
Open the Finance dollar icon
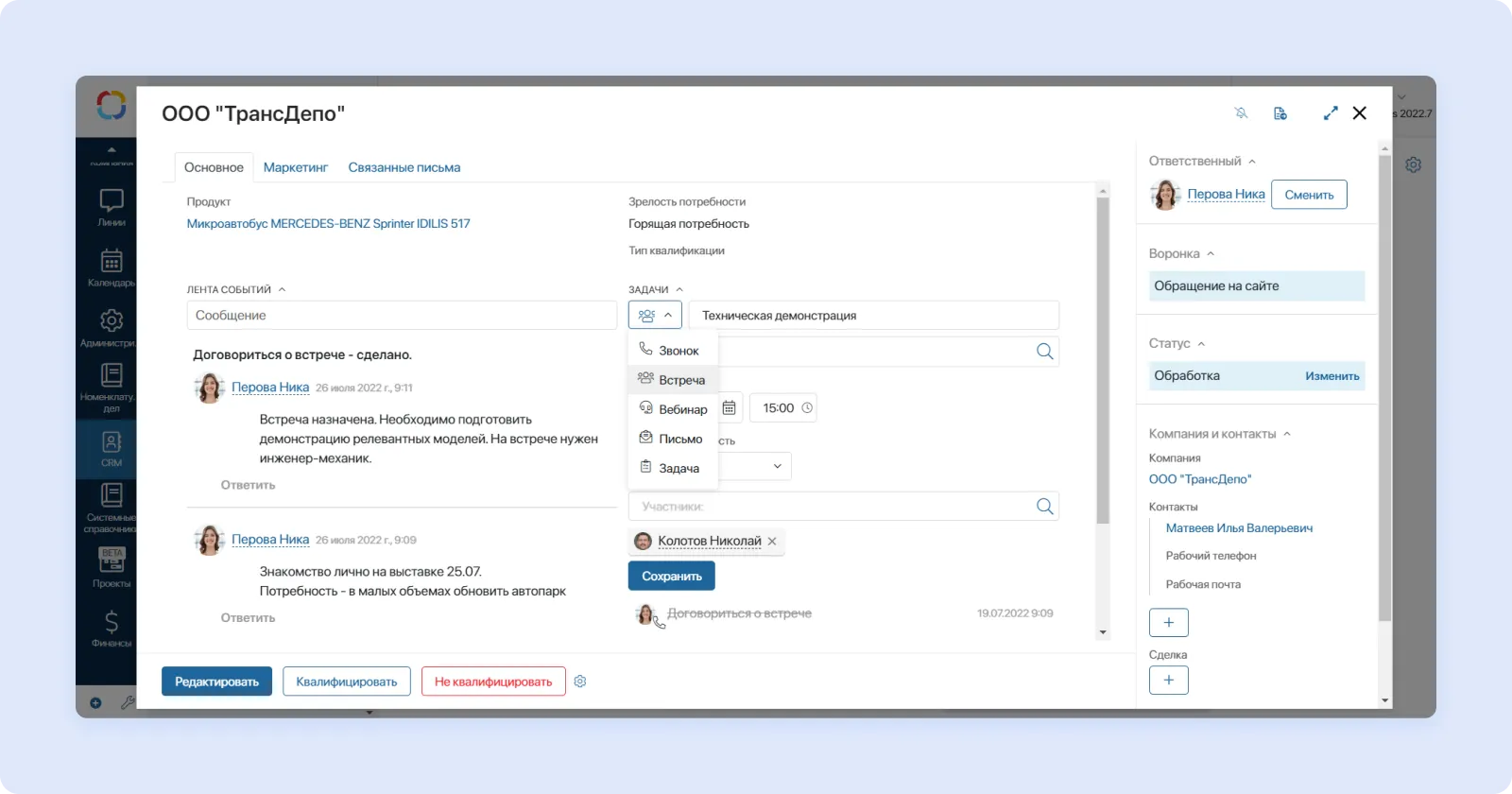[112, 628]
